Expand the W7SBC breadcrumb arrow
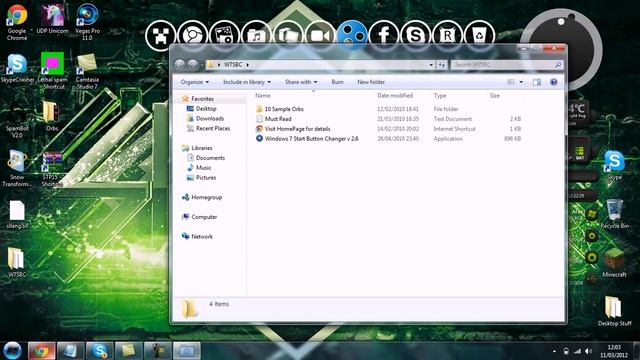640x360 pixels. [248, 64]
